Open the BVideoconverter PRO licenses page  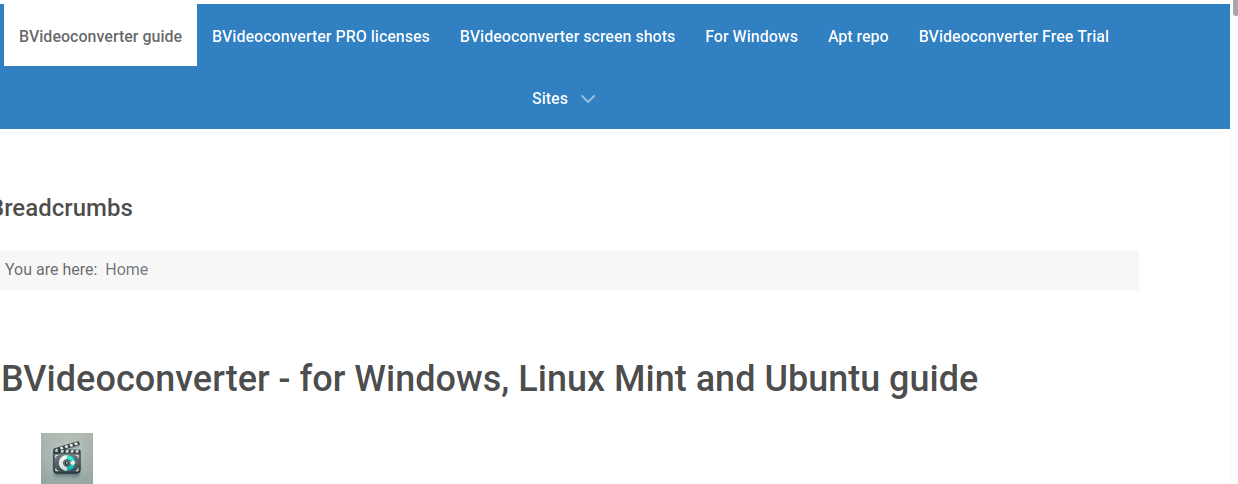321,36
